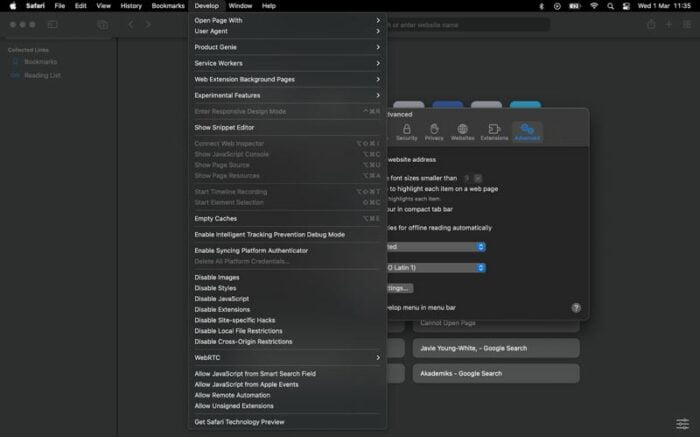Add a new tab with plus icon
The height and width of the screenshot is (437, 700).
669,25
